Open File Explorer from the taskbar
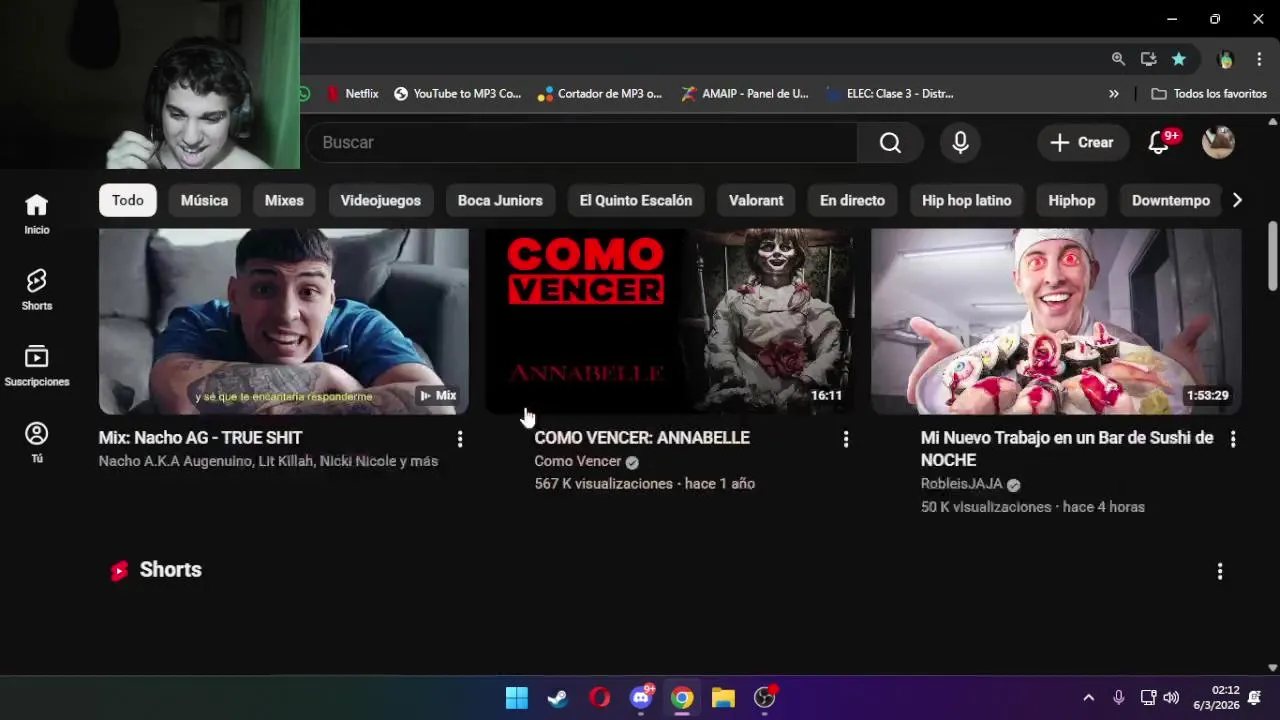This screenshot has width=1280, height=720. tap(723, 698)
